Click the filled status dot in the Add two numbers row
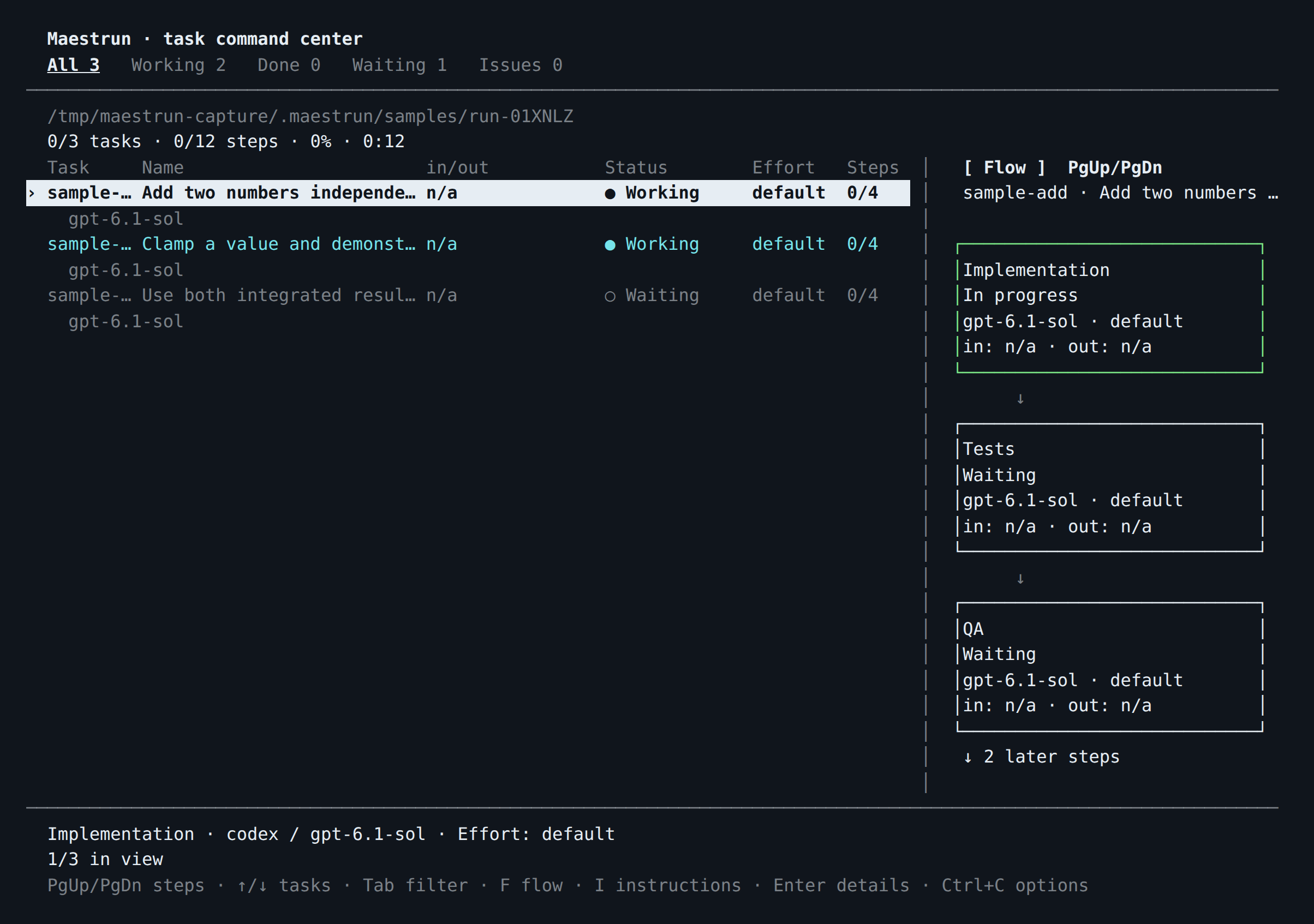The height and width of the screenshot is (924, 1314). (610, 194)
